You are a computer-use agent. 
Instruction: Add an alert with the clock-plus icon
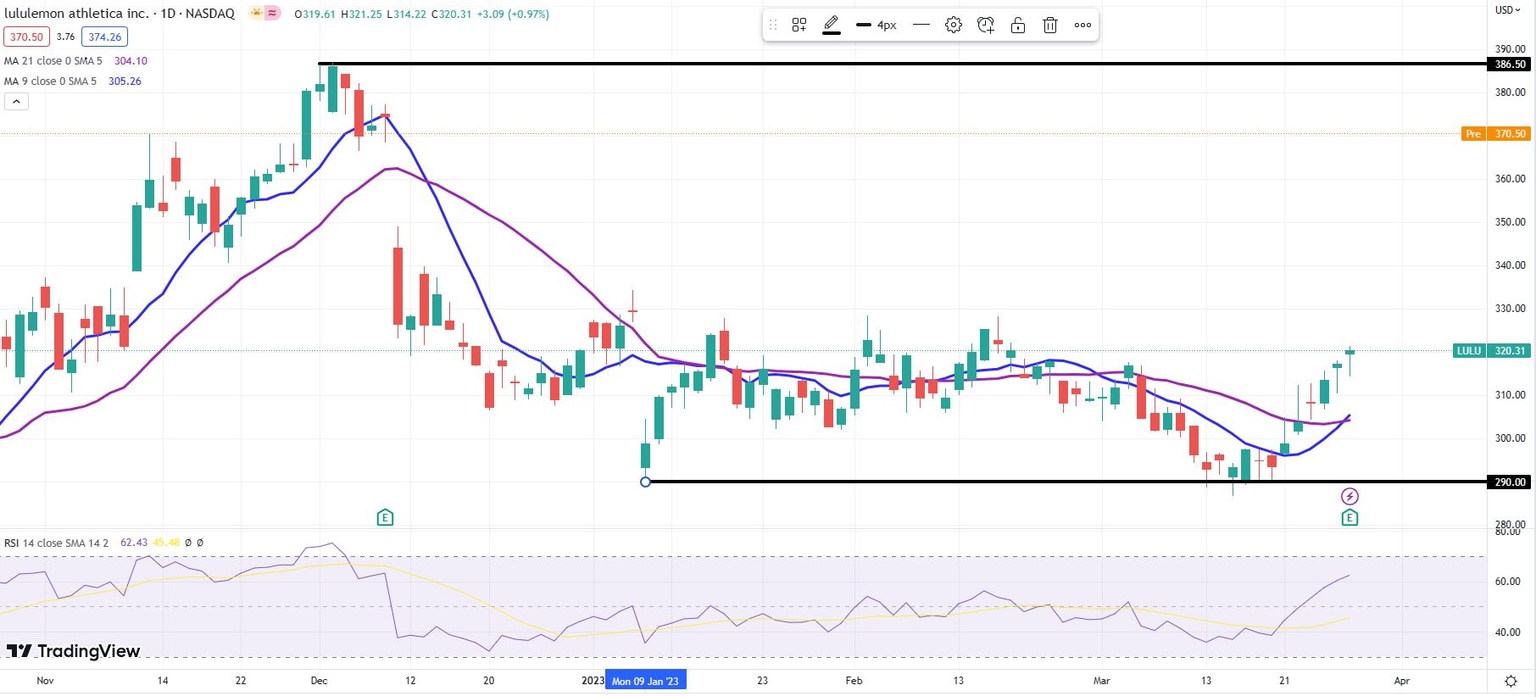tap(986, 25)
